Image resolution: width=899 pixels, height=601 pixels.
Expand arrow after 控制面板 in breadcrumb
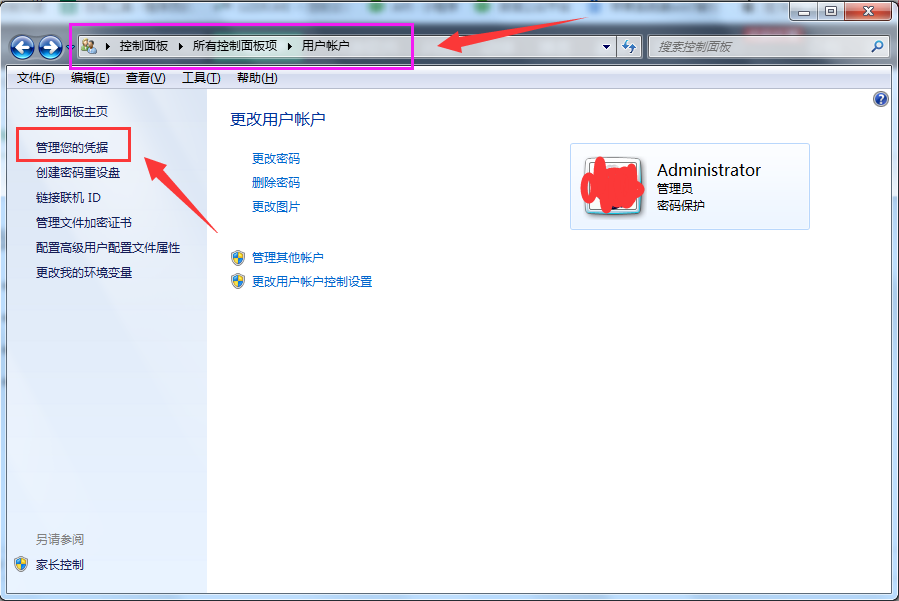[181, 46]
